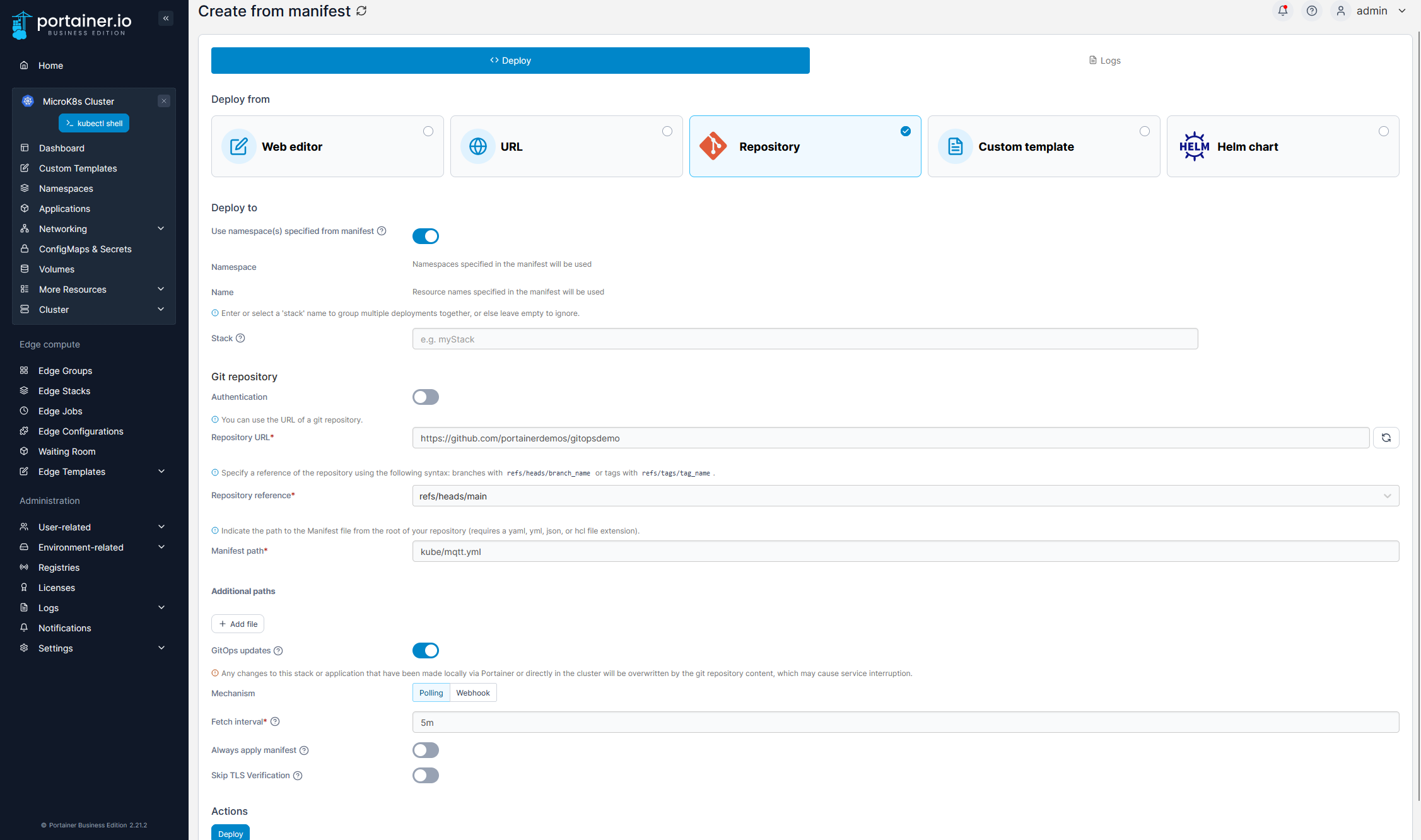Toggle the Authentication switch on
The height and width of the screenshot is (840, 1421).
(425, 397)
